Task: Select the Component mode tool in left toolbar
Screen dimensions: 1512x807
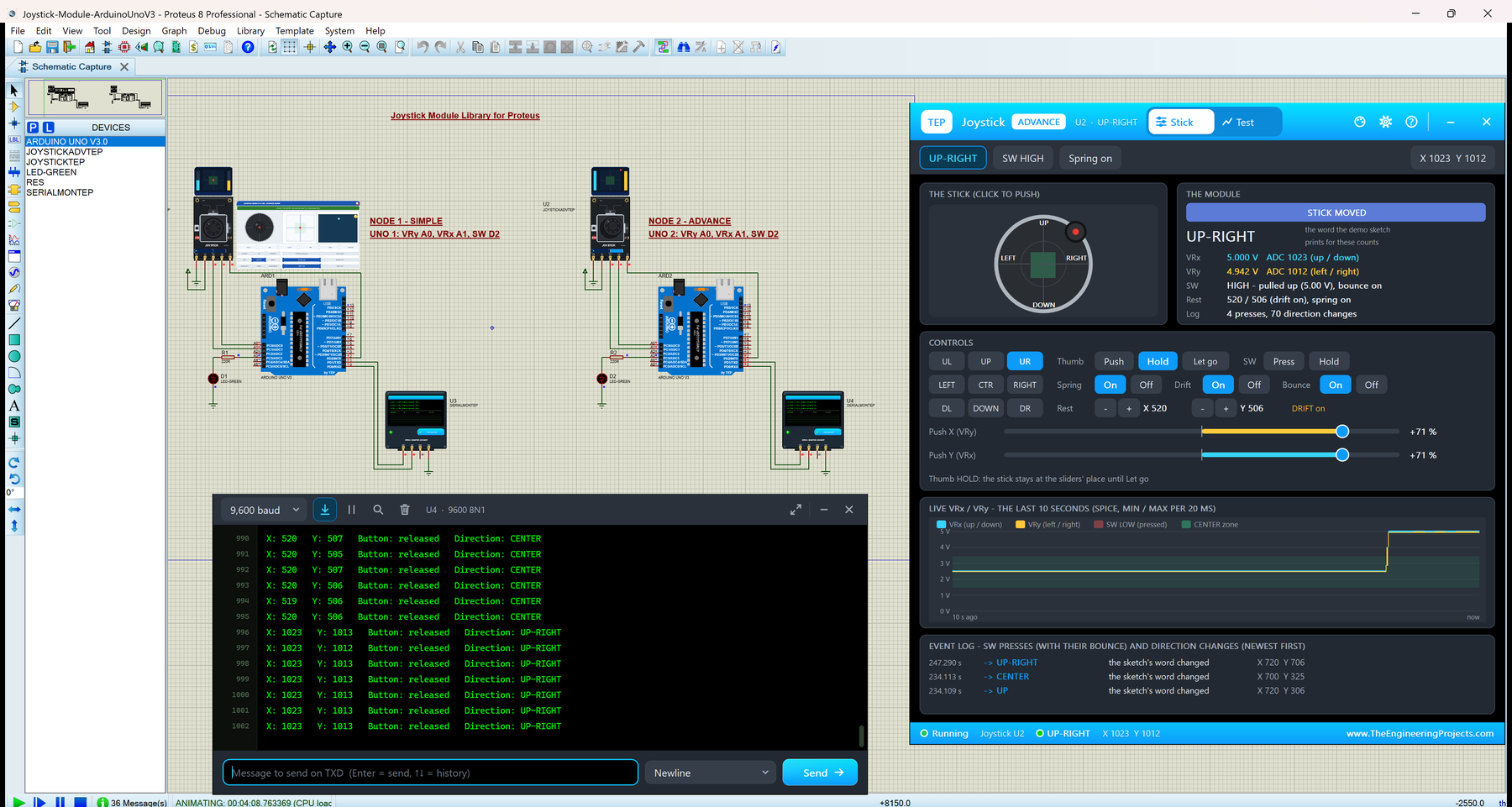Action: (x=13, y=107)
